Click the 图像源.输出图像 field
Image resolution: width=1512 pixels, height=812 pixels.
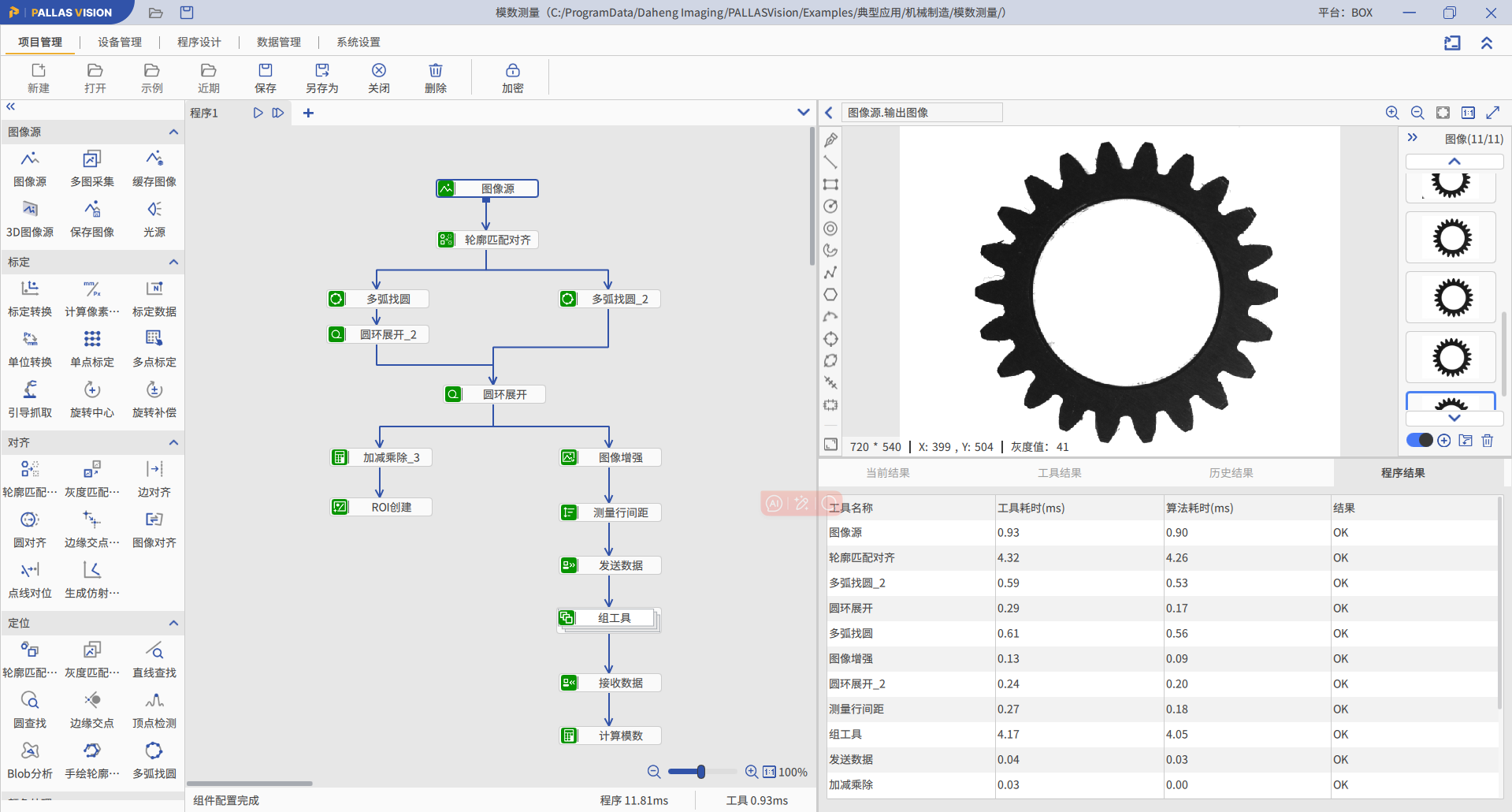pyautogui.click(x=922, y=113)
